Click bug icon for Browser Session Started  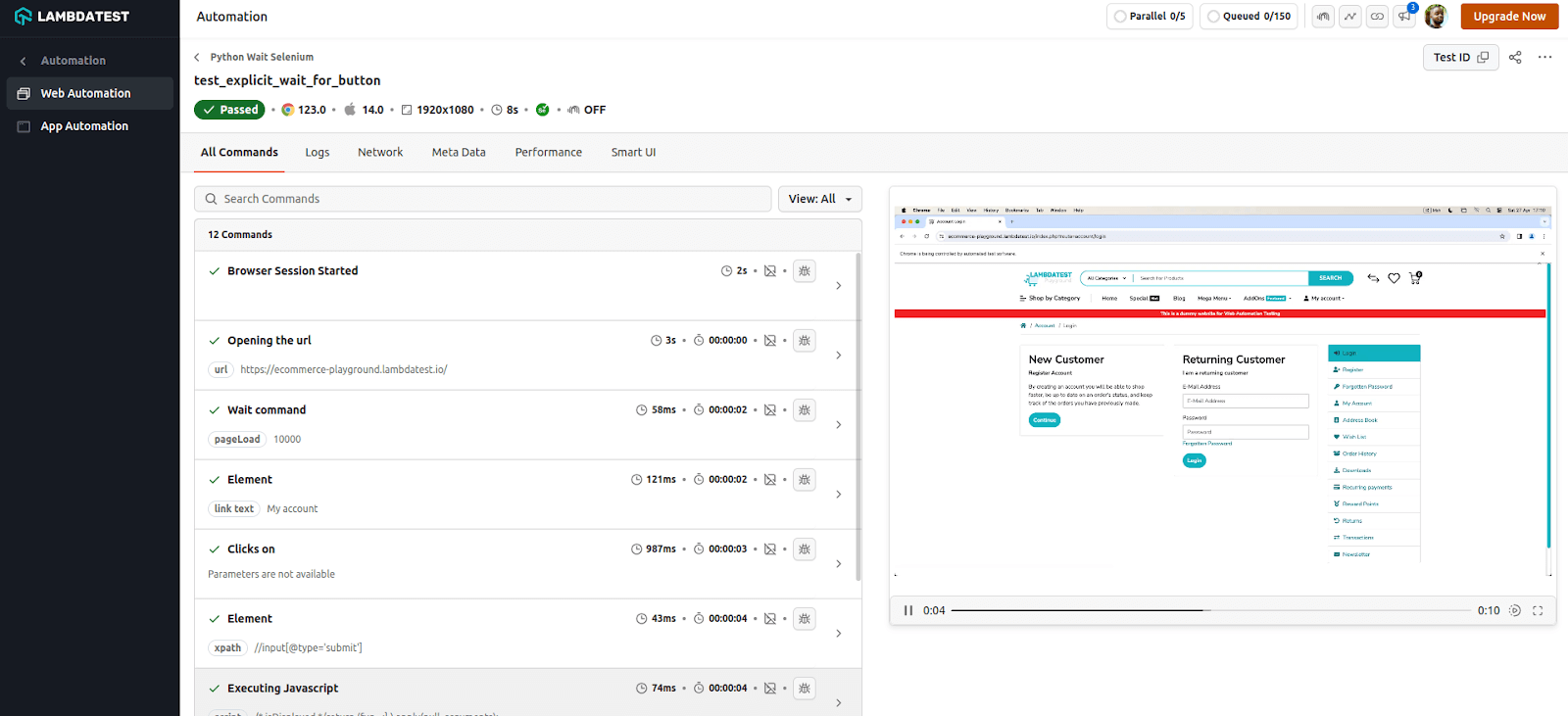(x=805, y=271)
